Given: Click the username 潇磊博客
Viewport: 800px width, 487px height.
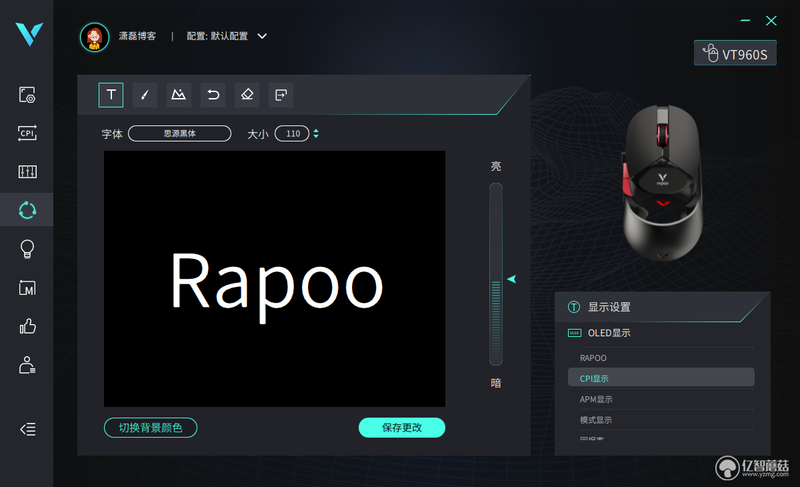Looking at the screenshot, I should 137,36.
